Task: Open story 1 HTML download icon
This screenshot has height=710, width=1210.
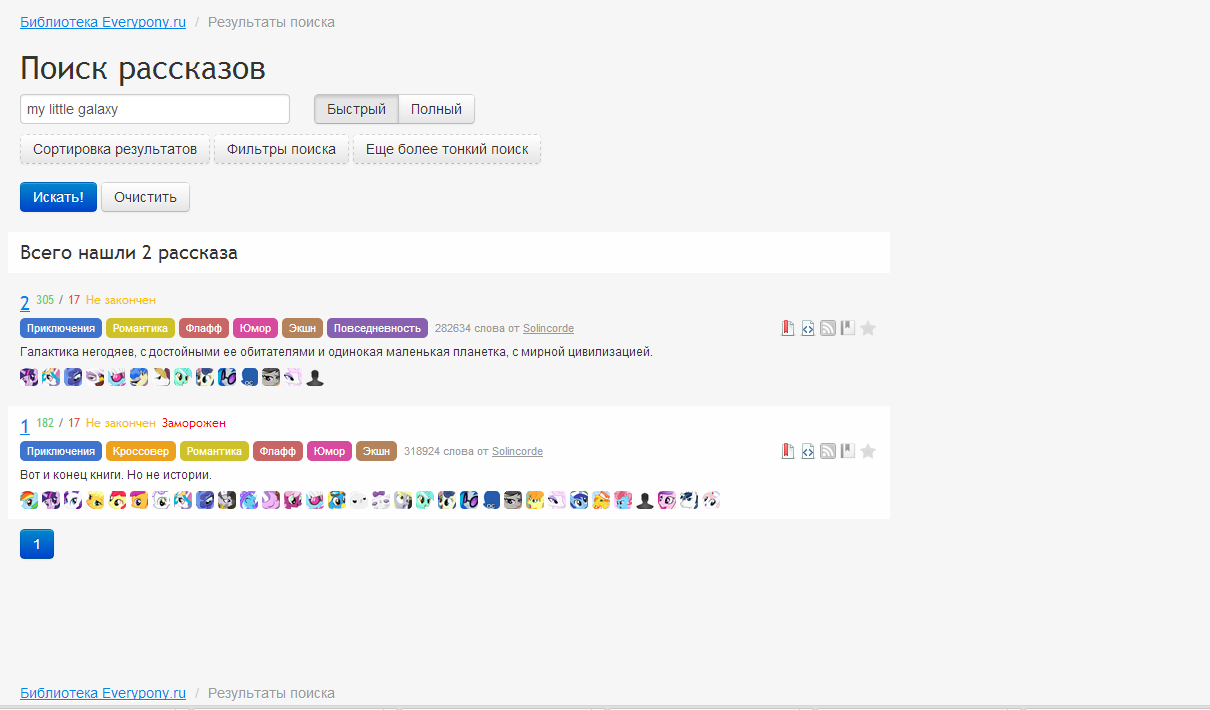Action: [808, 451]
